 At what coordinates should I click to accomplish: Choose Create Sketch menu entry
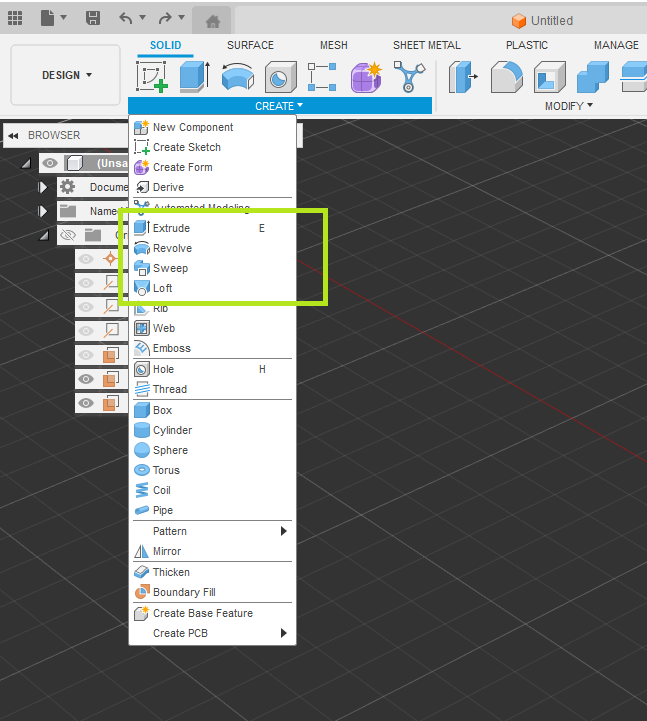[212, 147]
